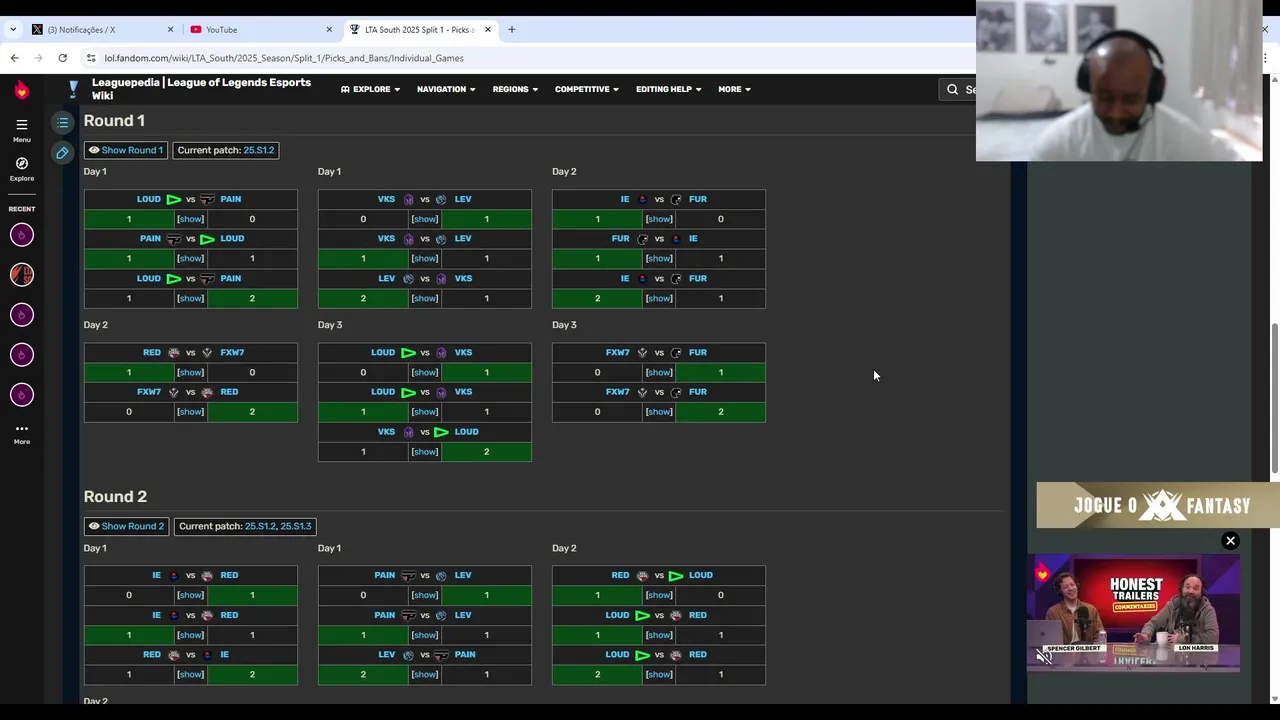
Task: Open the Honest Trailers video thumbnail
Action: (1133, 613)
